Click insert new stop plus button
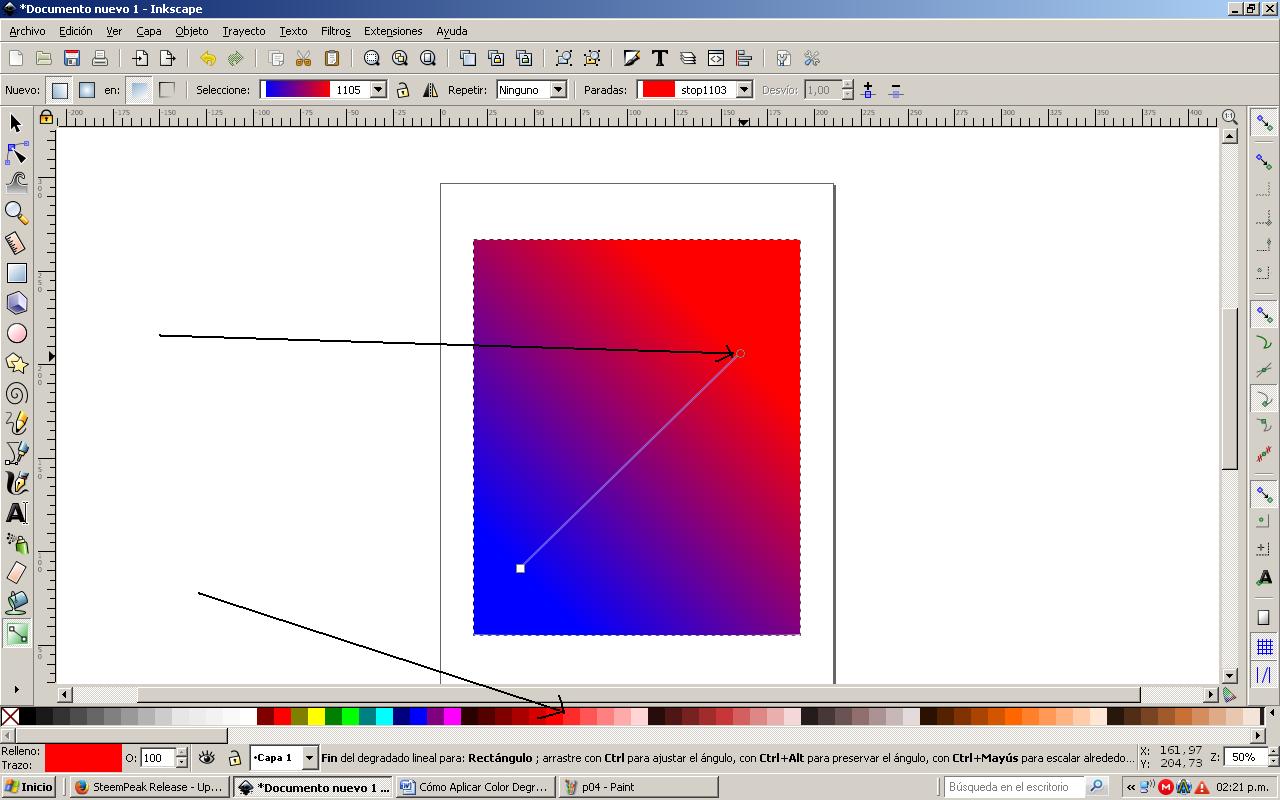The height and width of the screenshot is (800, 1280). (867, 90)
